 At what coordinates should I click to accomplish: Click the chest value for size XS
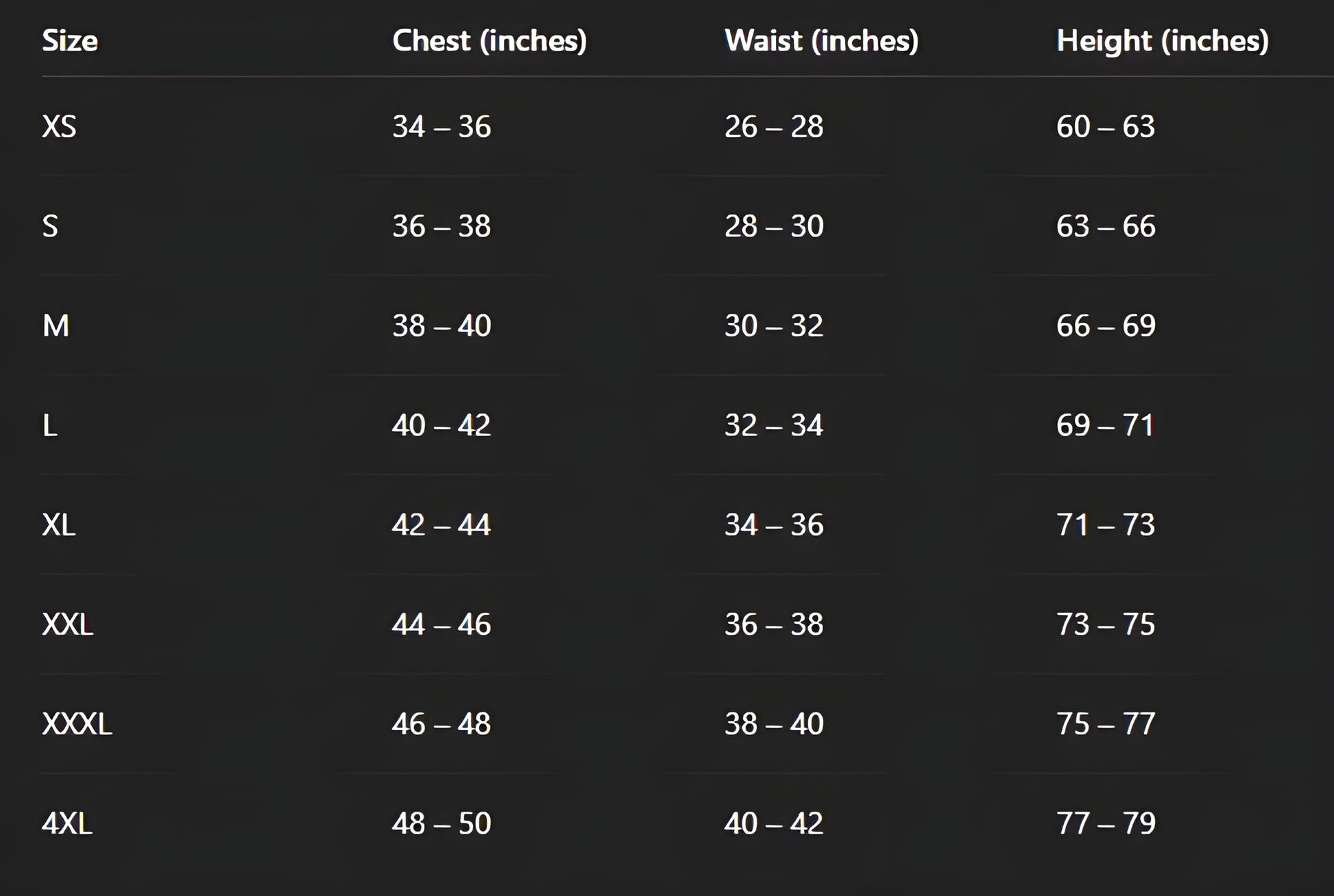pyautogui.click(x=441, y=126)
